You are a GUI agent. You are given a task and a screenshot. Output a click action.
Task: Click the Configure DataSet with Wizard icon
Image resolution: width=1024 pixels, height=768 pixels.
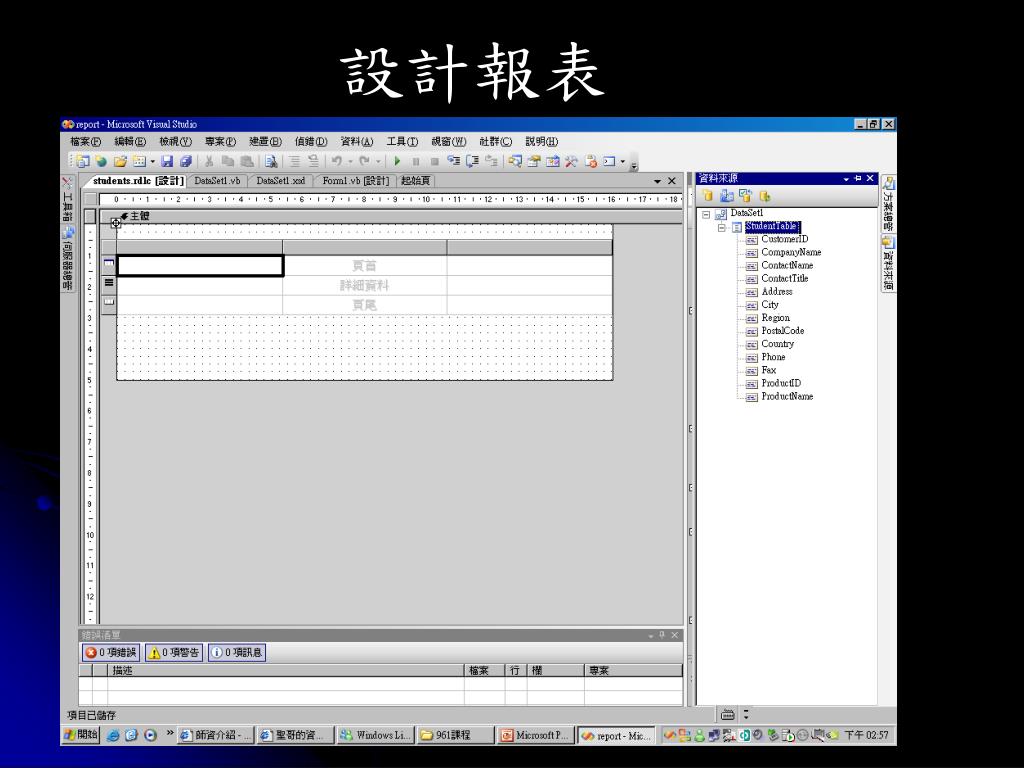(x=745, y=195)
